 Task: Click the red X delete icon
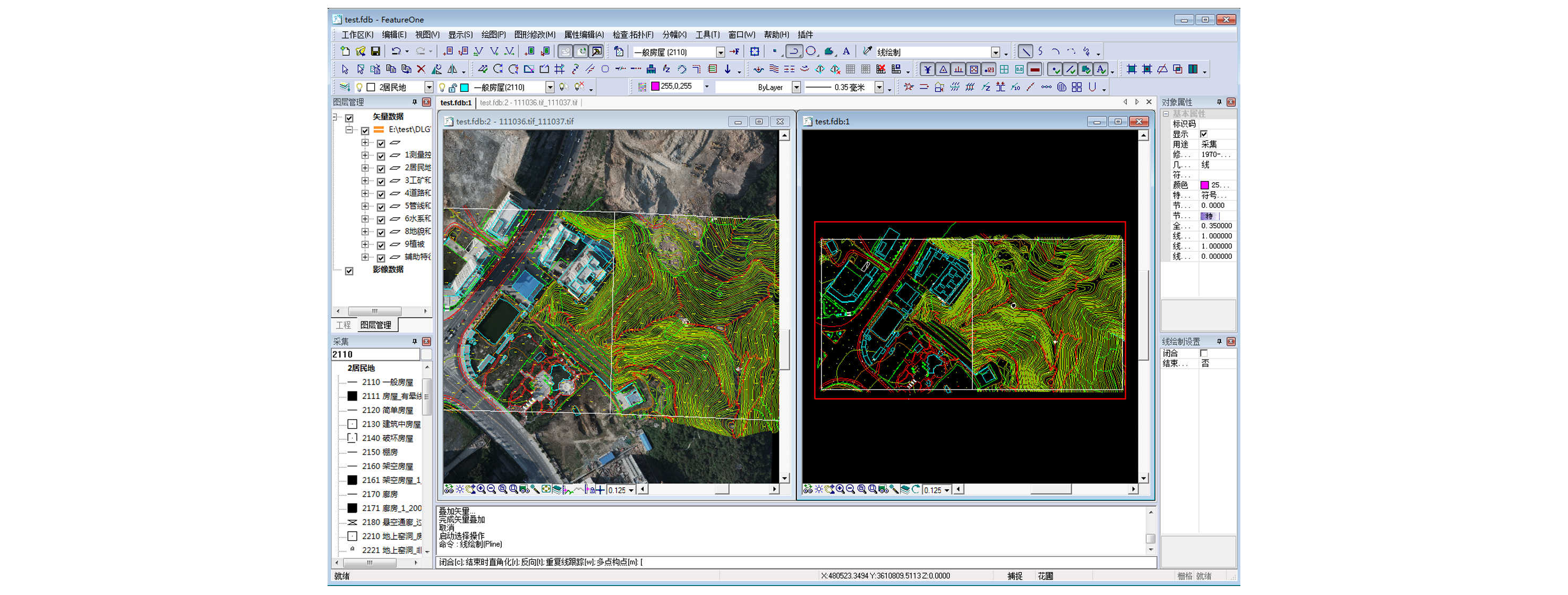tap(421, 70)
